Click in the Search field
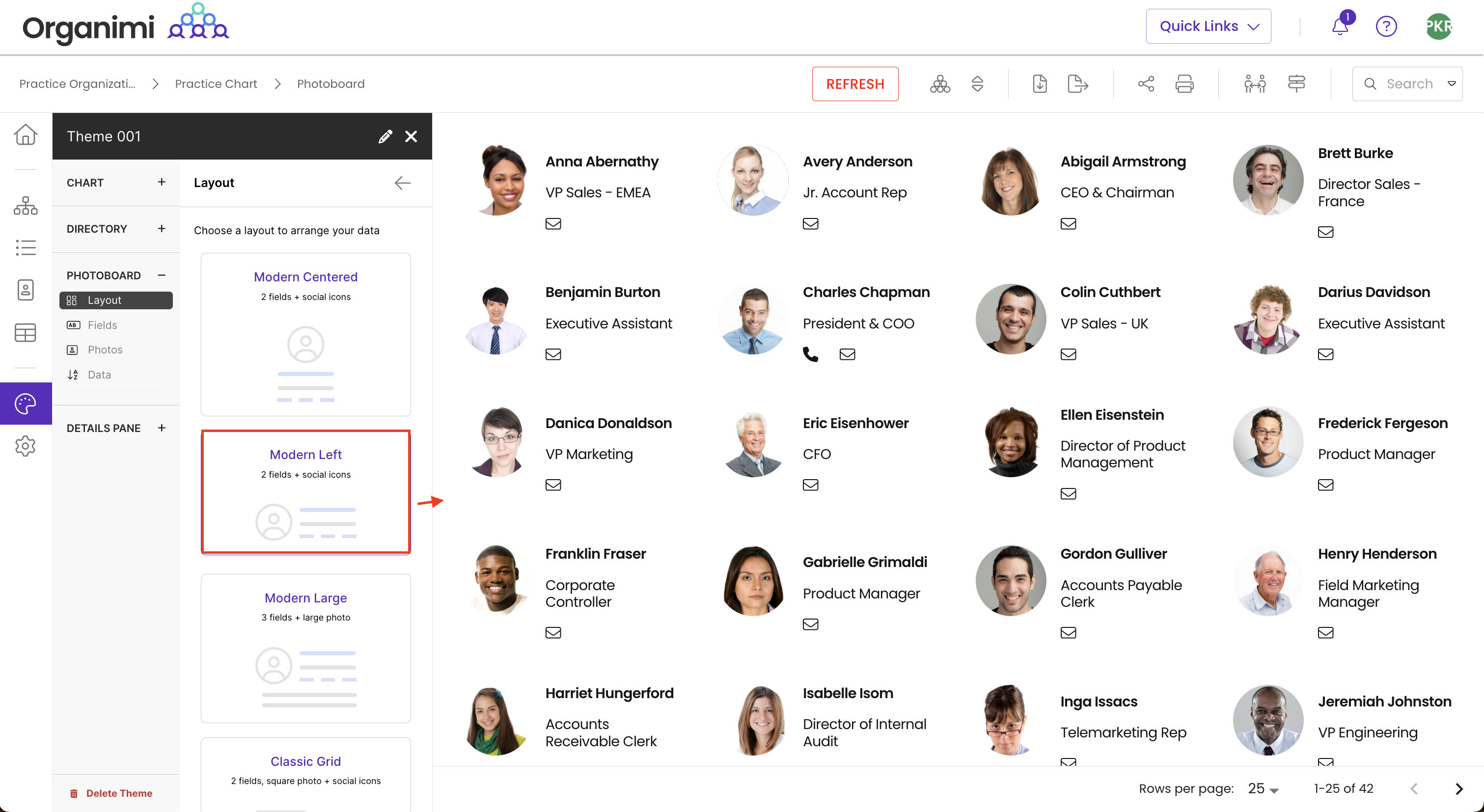 (x=1408, y=84)
